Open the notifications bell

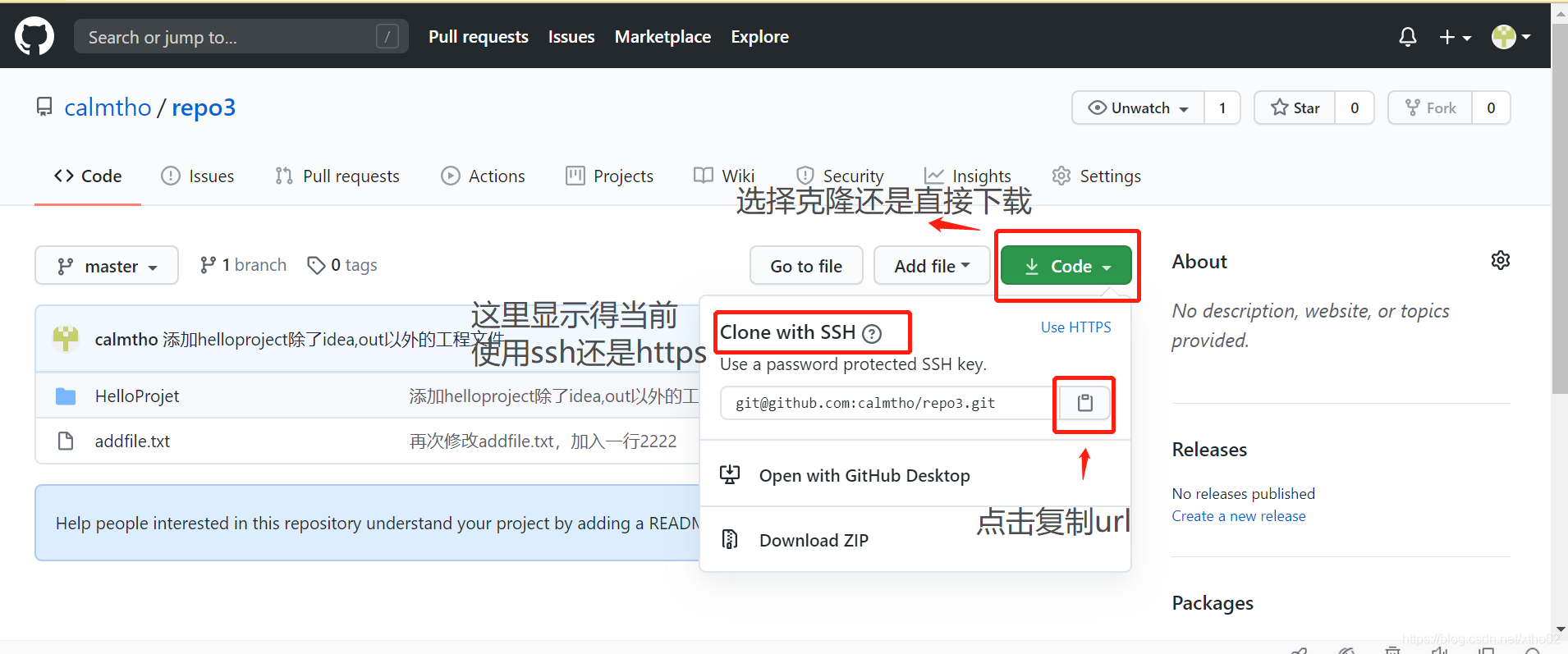click(1408, 37)
